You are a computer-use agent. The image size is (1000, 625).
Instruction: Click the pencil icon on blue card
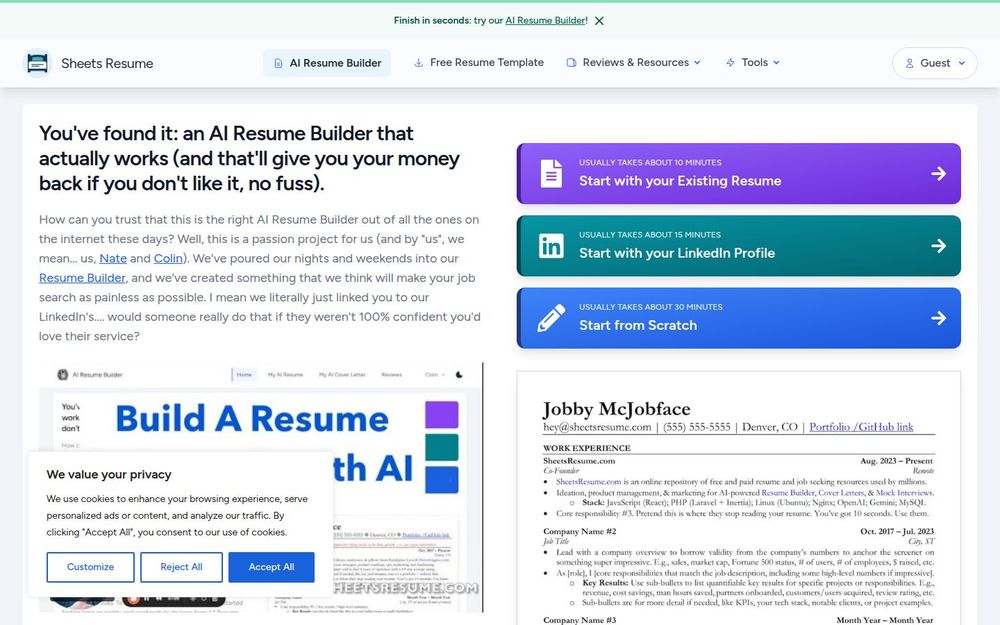pyautogui.click(x=551, y=318)
